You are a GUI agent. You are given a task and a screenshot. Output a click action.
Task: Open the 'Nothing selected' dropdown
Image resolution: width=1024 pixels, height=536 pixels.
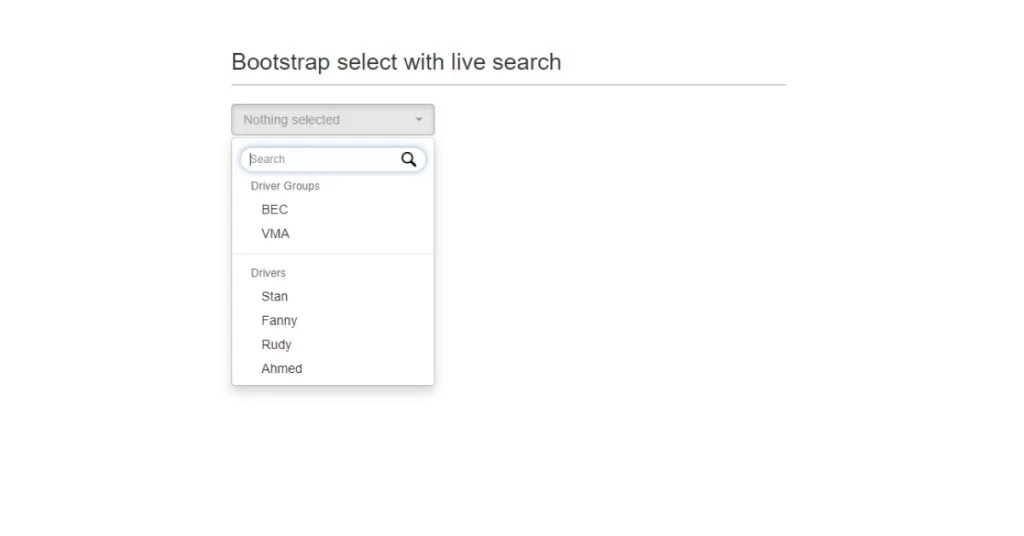[x=332, y=119]
